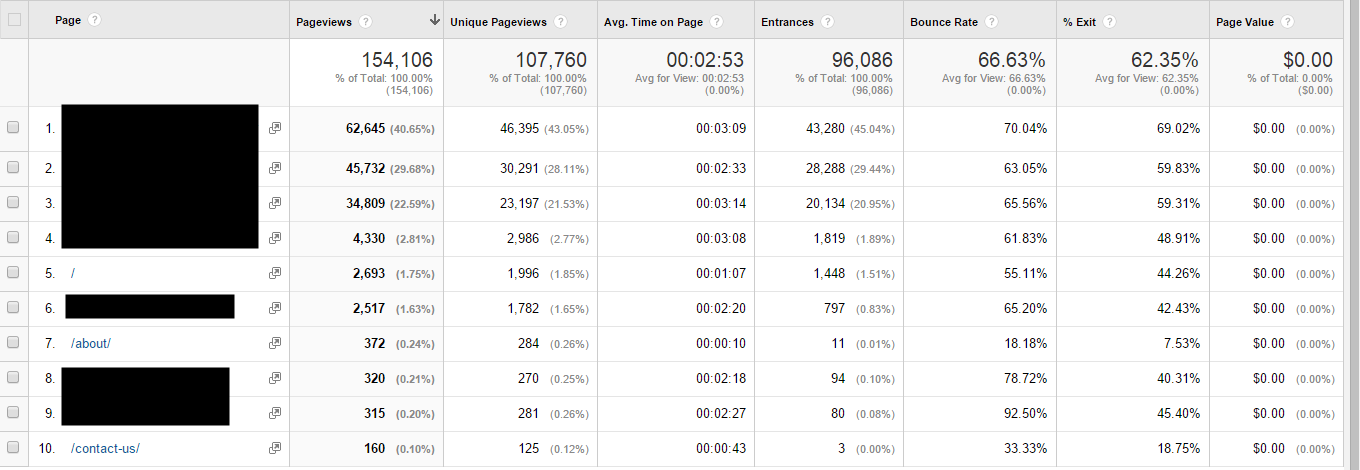Screen dimensions: 1360x470
Task: Open the /about/ page link
Action: (x=91, y=343)
